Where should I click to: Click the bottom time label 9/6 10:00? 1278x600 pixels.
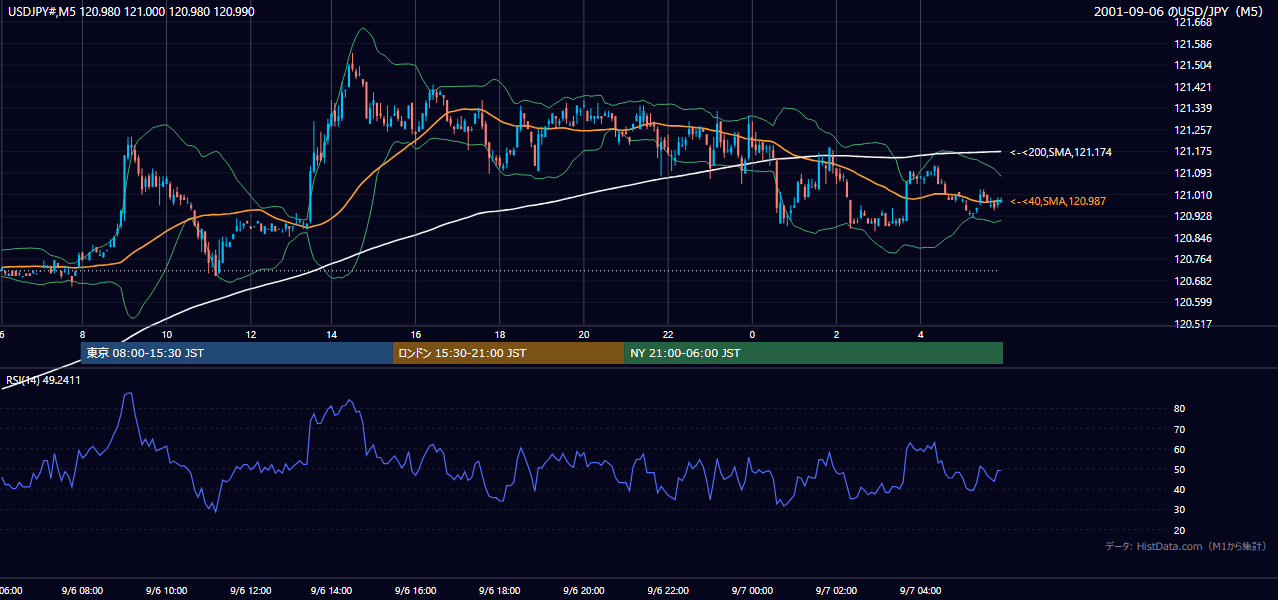point(167,591)
